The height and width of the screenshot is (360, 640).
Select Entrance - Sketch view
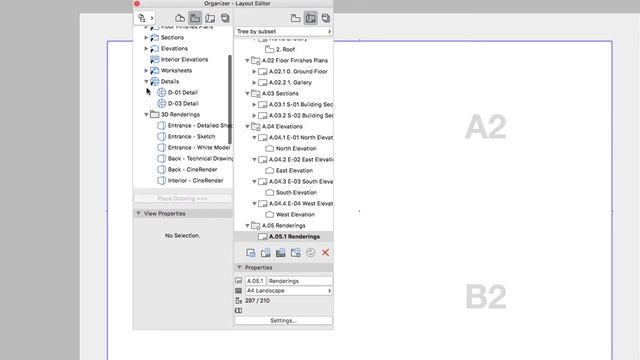[x=191, y=137]
